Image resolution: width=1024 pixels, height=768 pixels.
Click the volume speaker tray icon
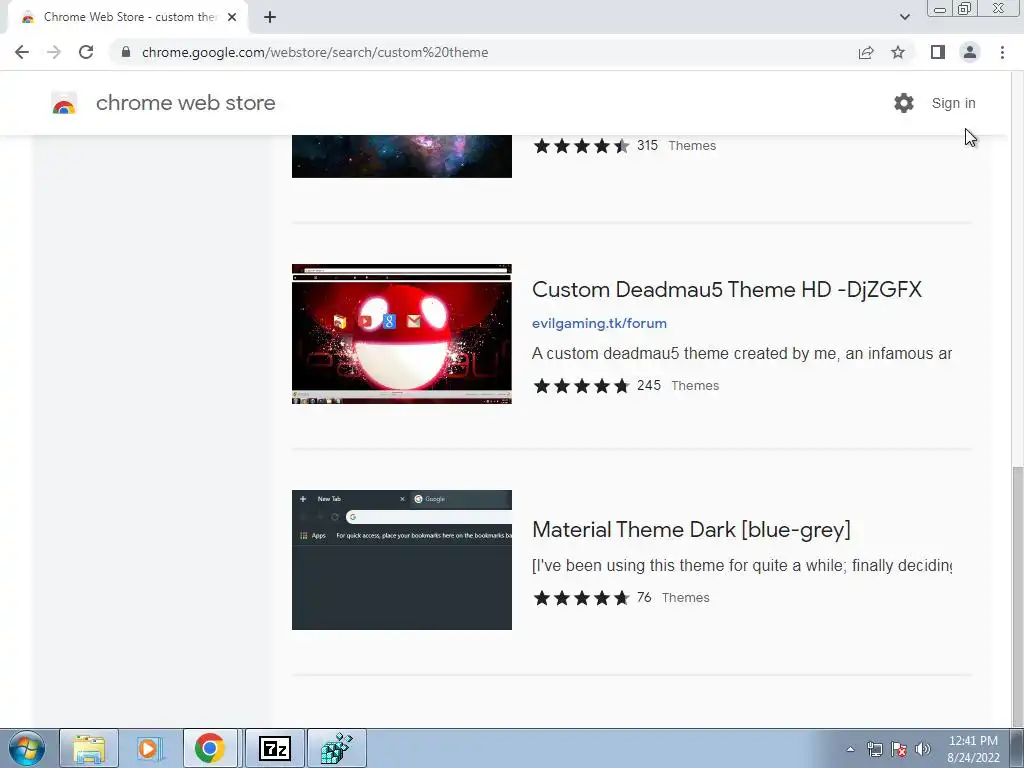[x=923, y=749]
